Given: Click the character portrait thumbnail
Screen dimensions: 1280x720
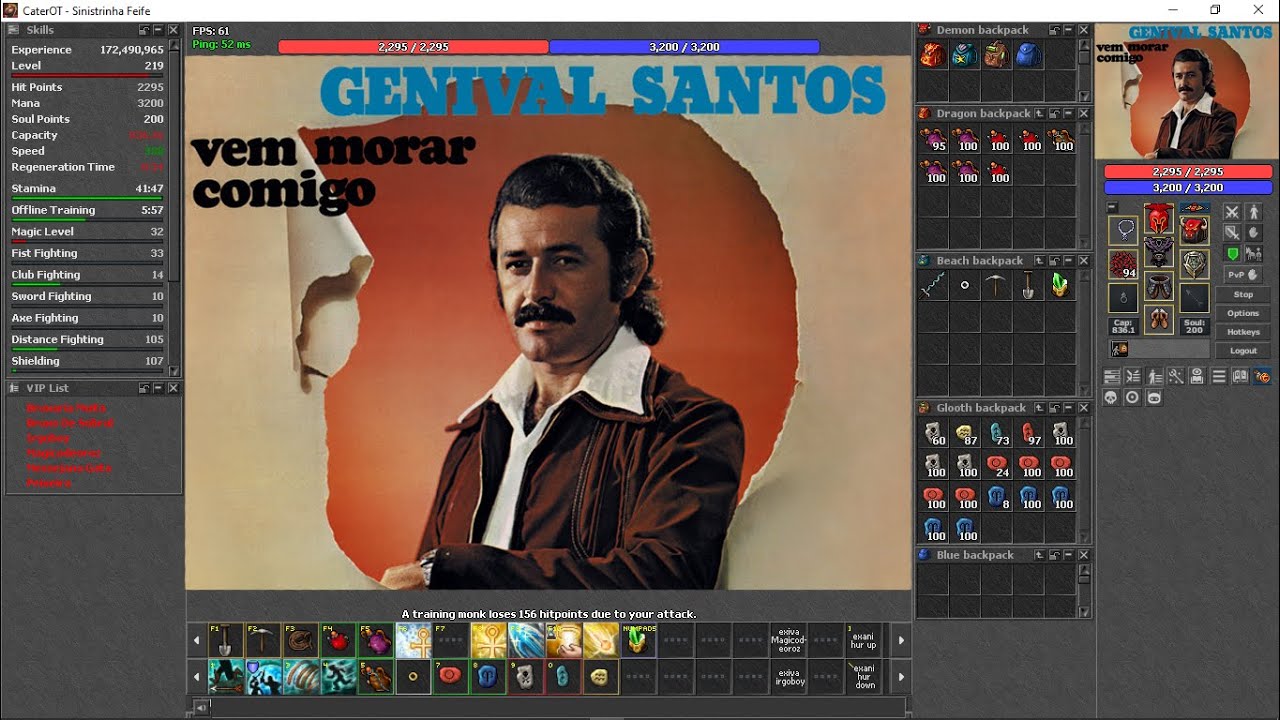Looking at the screenshot, I should (x=1186, y=92).
